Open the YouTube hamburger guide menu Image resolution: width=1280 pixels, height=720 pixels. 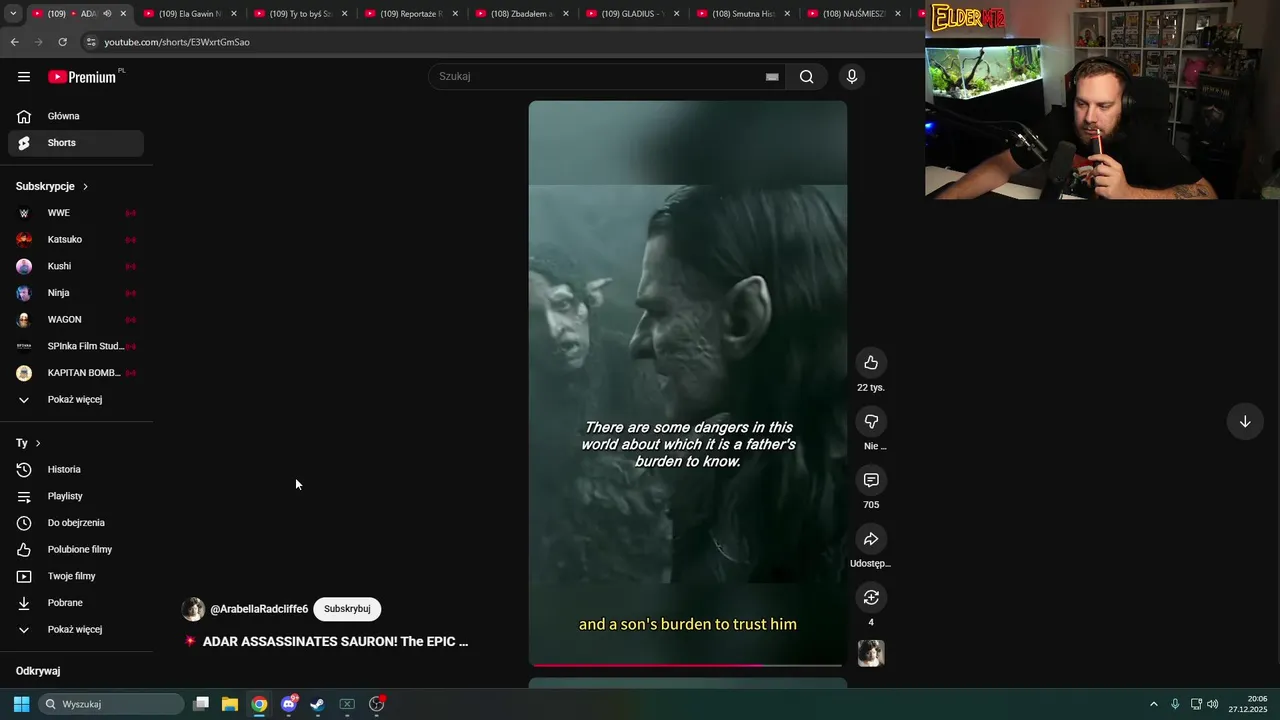tap(24, 77)
